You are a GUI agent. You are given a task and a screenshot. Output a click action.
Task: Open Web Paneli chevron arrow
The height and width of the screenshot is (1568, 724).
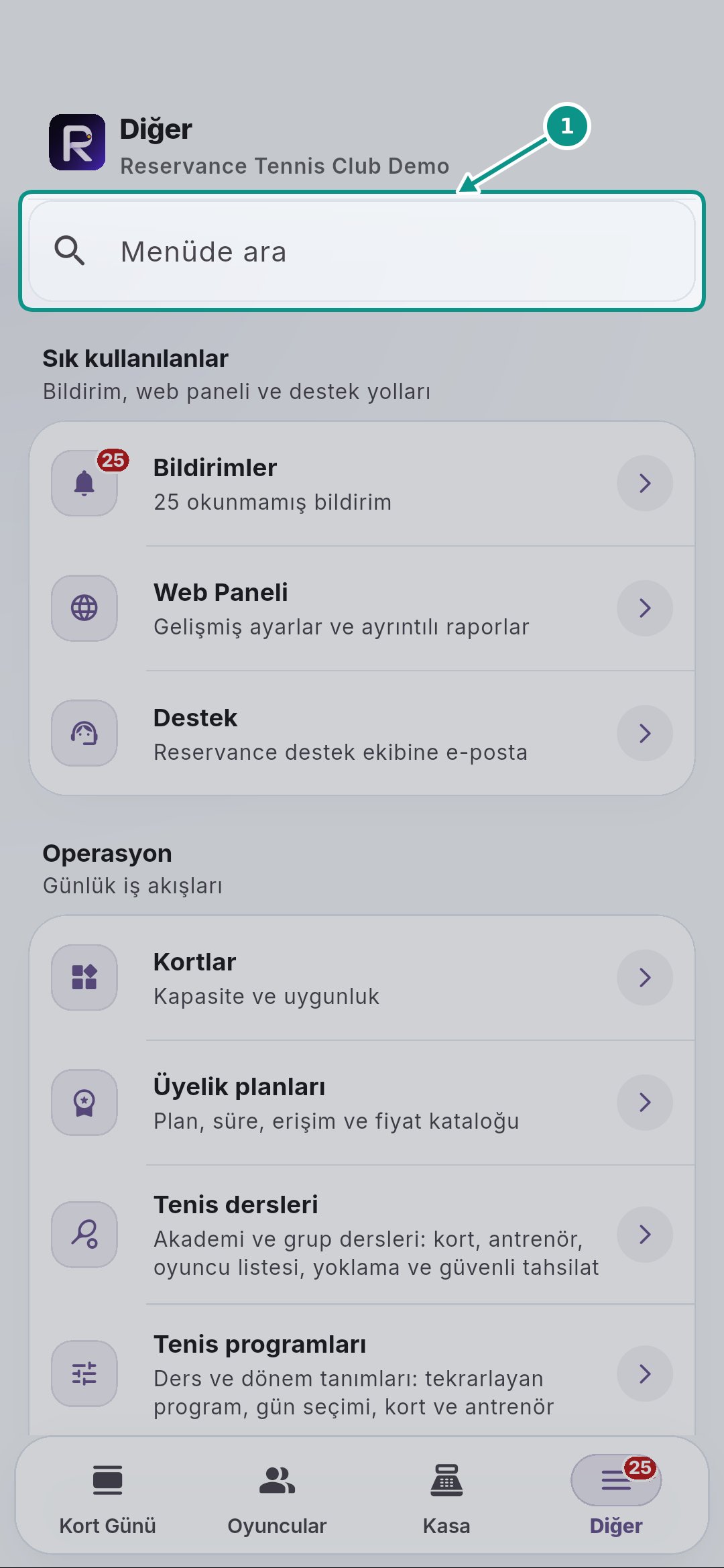click(645, 608)
